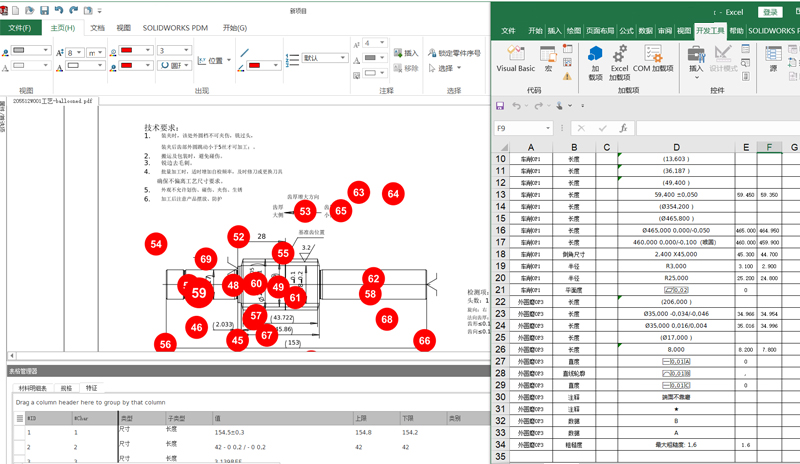Switch to the Formulas (公式) tab in Excel

pos(627,31)
